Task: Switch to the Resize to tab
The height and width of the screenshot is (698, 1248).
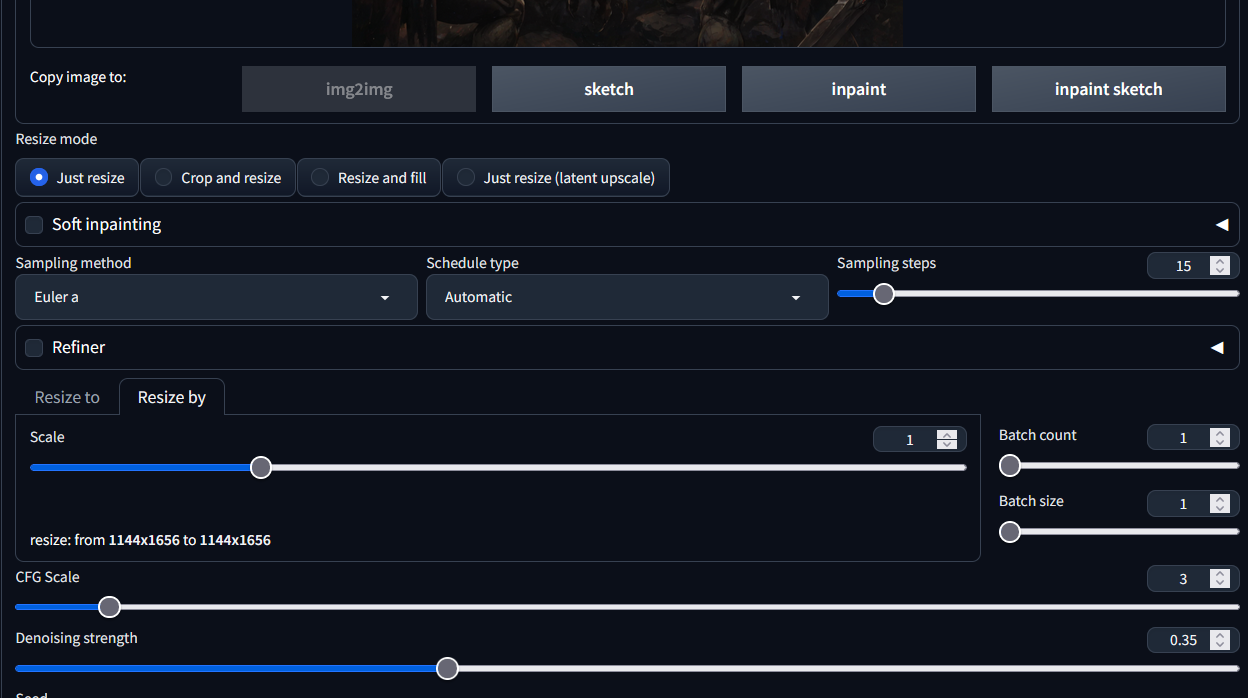Action: pyautogui.click(x=67, y=397)
